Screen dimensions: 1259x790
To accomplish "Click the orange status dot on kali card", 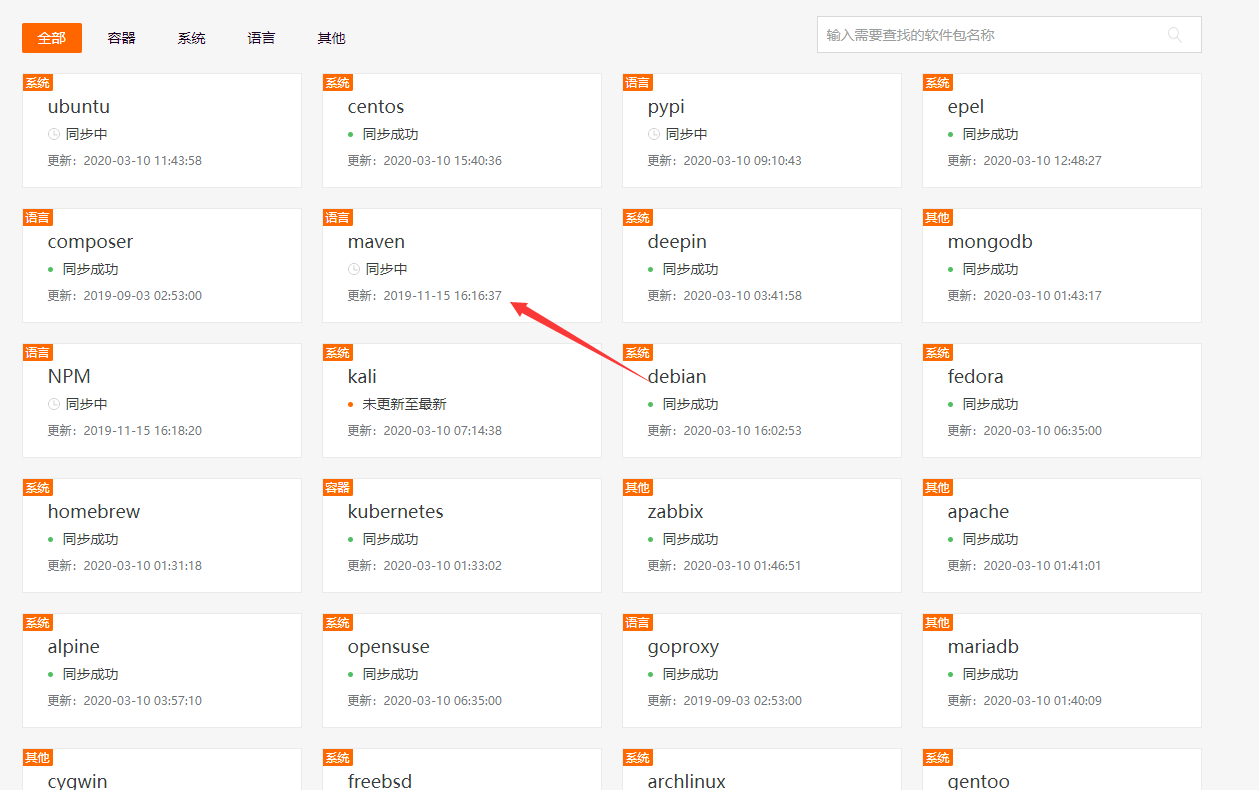I will (x=350, y=404).
